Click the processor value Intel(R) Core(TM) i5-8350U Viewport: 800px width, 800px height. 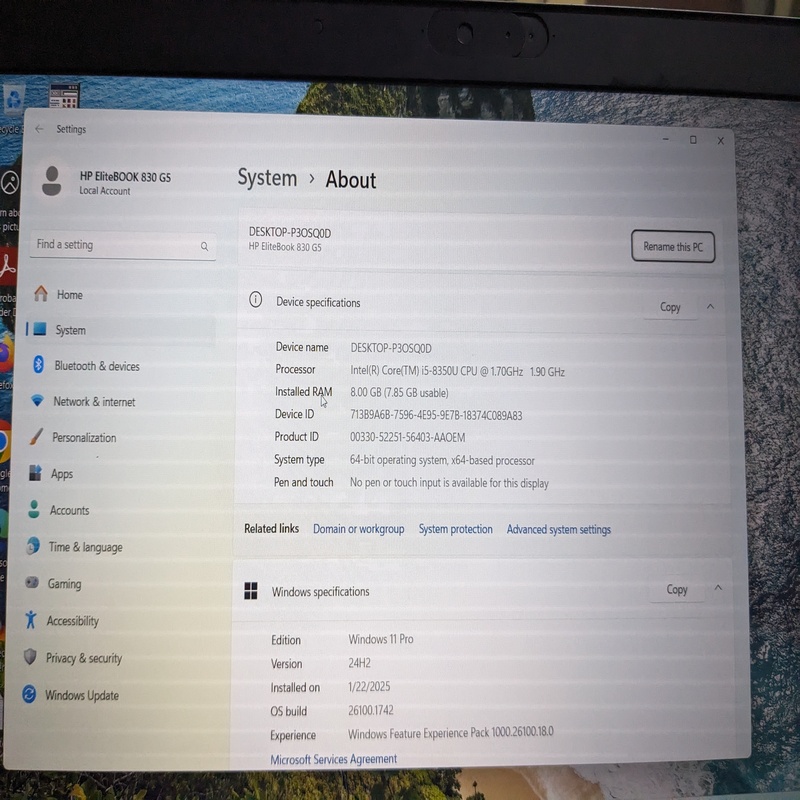click(x=457, y=371)
